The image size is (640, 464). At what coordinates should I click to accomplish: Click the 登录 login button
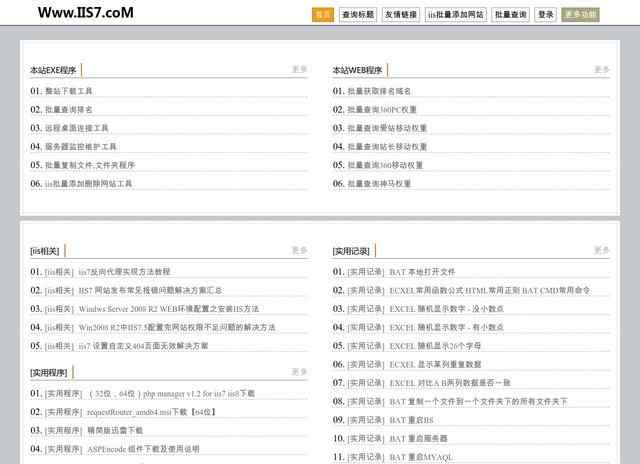coord(545,15)
